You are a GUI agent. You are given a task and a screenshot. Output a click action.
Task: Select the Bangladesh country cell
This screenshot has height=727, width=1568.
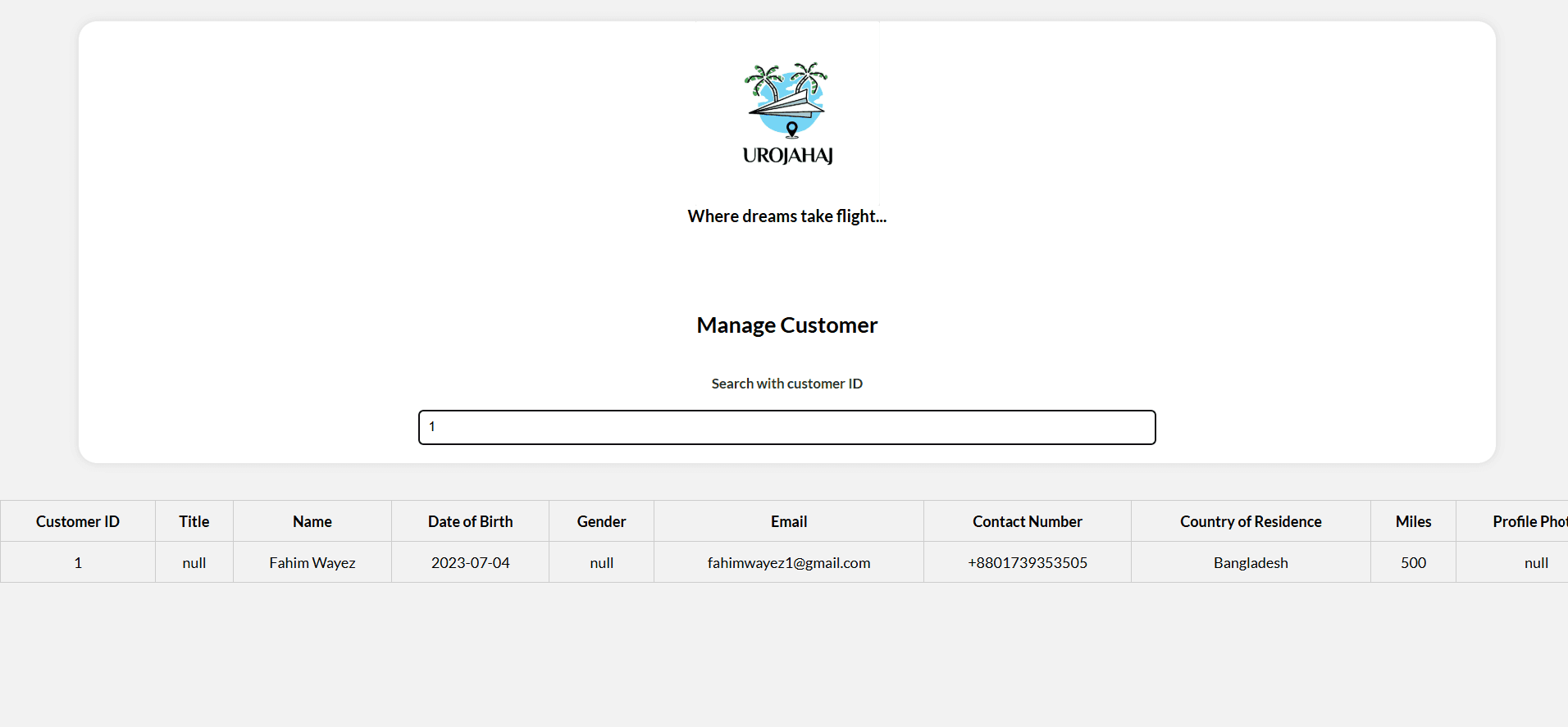coord(1251,562)
